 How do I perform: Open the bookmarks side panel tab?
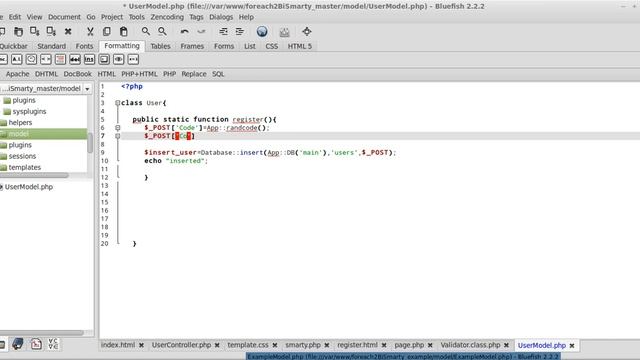click(x=18, y=344)
